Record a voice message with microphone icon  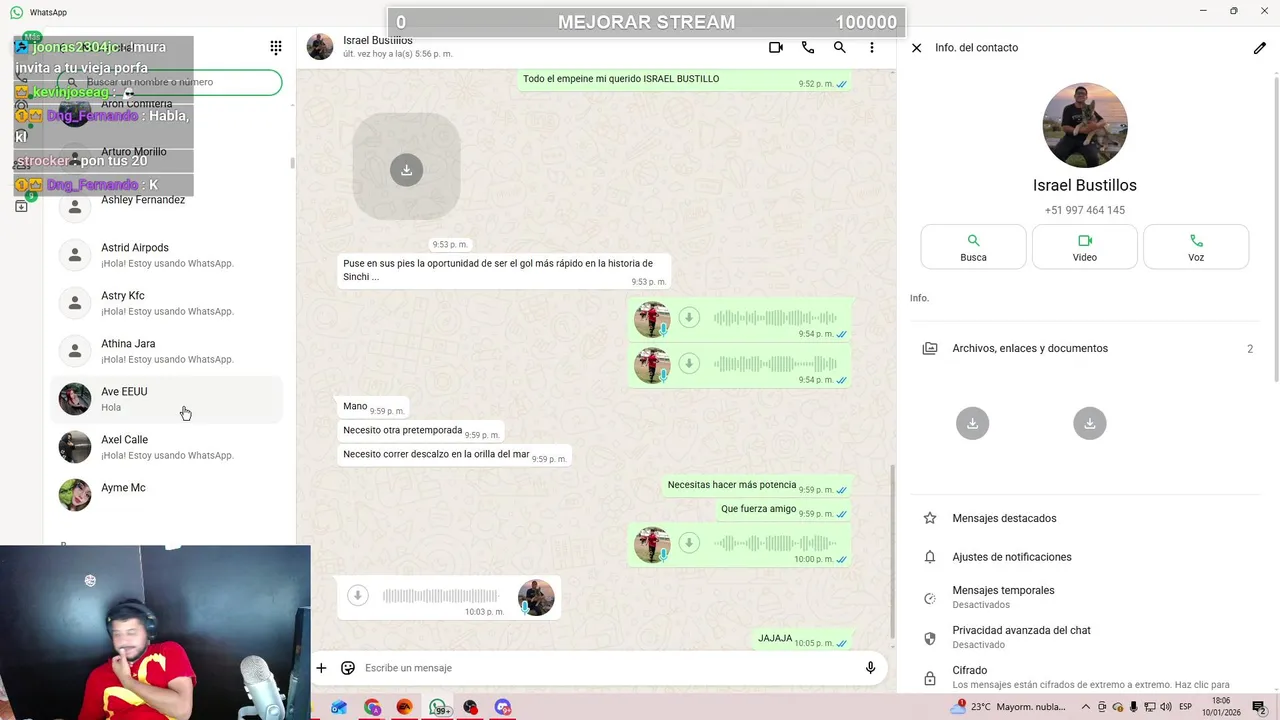point(870,668)
